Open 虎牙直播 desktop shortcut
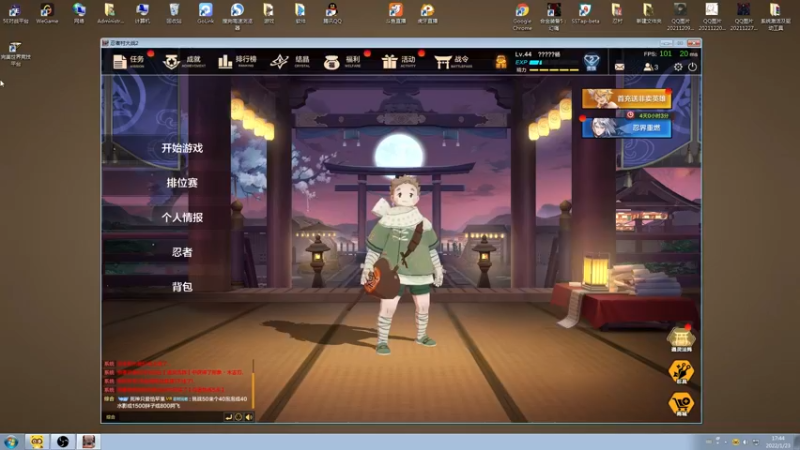This screenshot has width=800, height=450. (427, 13)
